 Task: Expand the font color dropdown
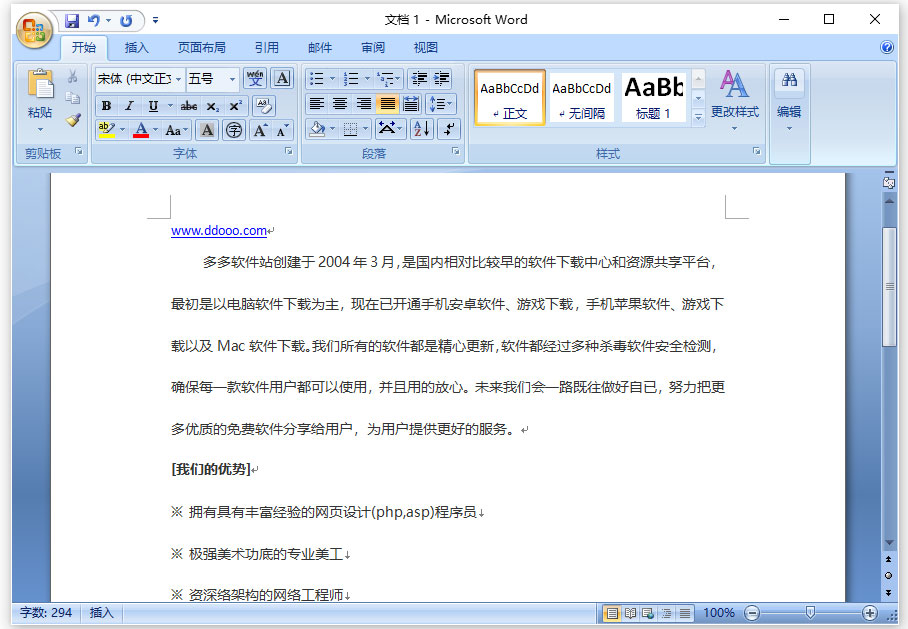[x=153, y=130]
